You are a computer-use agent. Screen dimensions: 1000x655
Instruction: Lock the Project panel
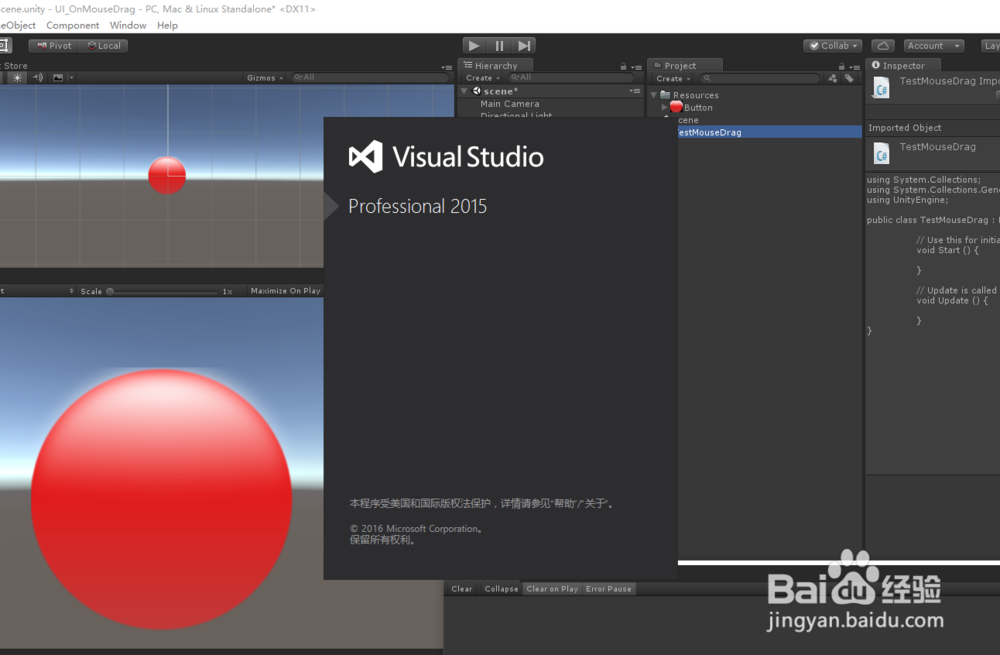pyautogui.click(x=841, y=66)
